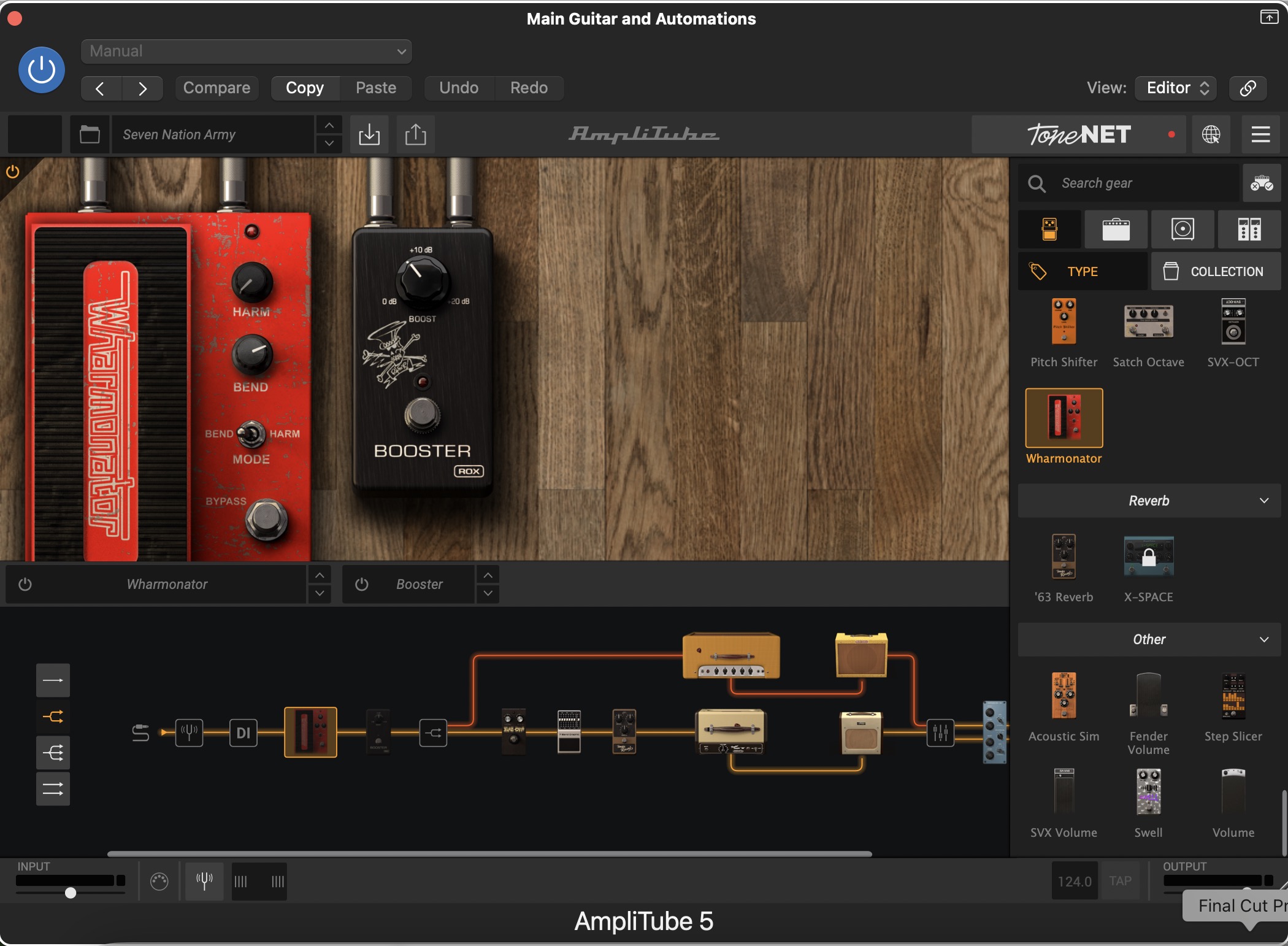1288x946 pixels.
Task: Share preset with export icon
Action: [x=415, y=134]
